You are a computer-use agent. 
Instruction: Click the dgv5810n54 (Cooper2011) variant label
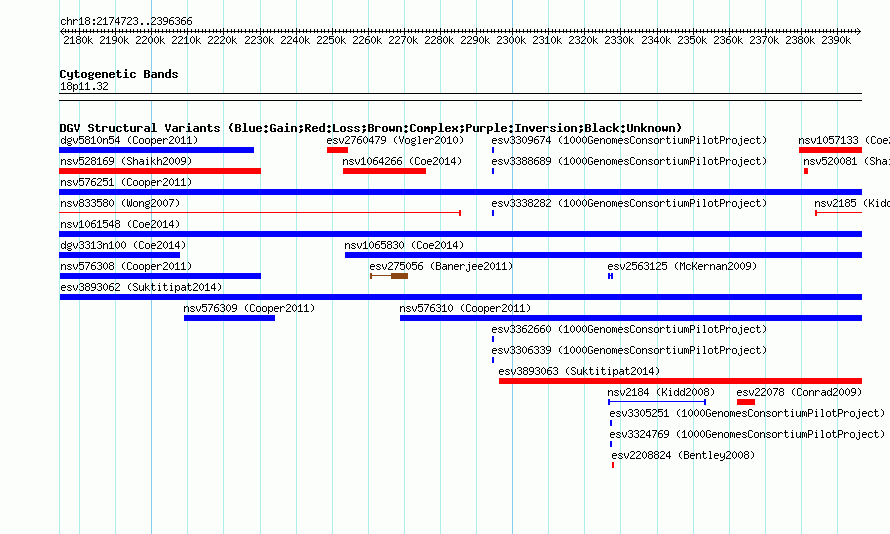[x=129, y=140]
